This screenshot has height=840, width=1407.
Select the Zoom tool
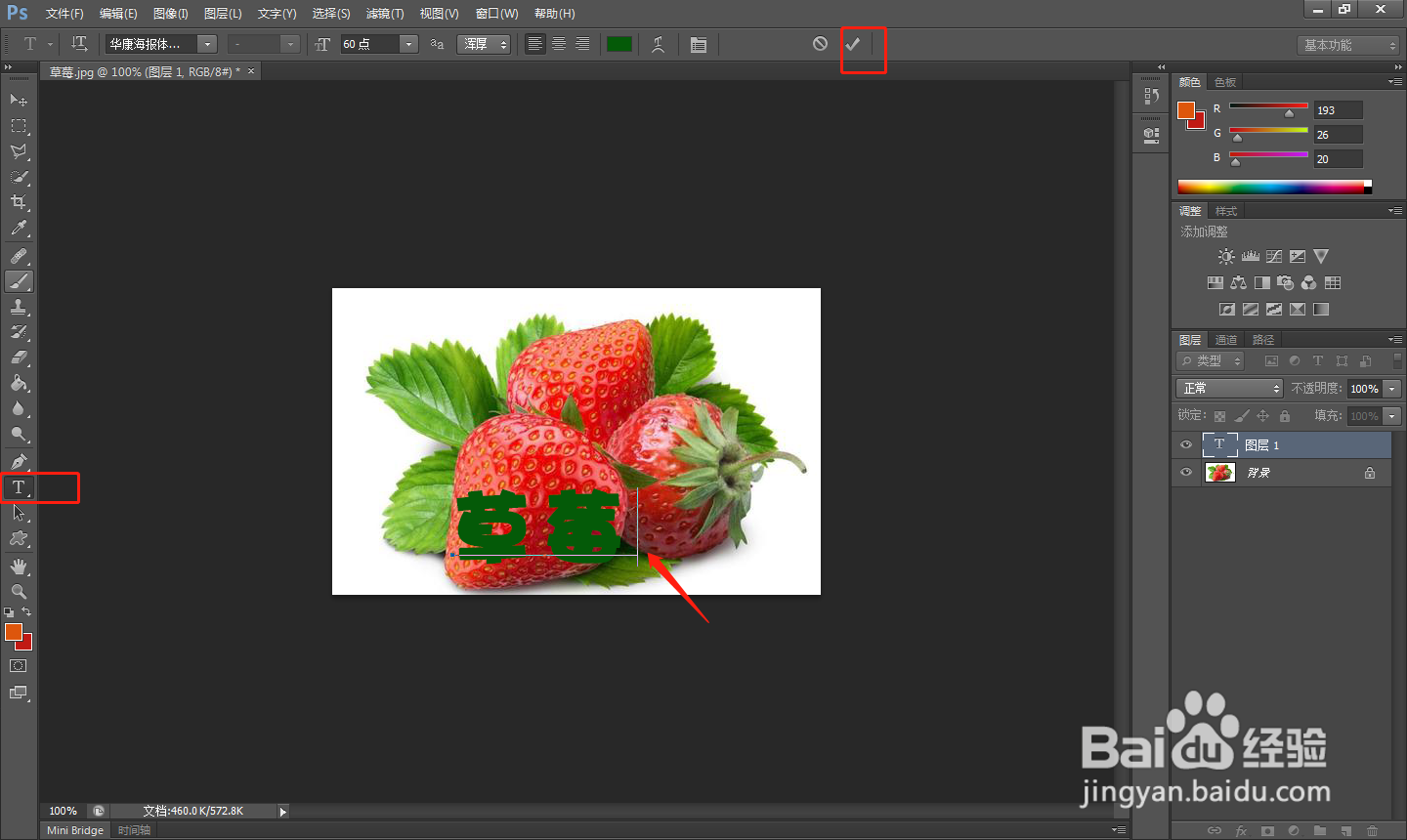pyautogui.click(x=19, y=592)
